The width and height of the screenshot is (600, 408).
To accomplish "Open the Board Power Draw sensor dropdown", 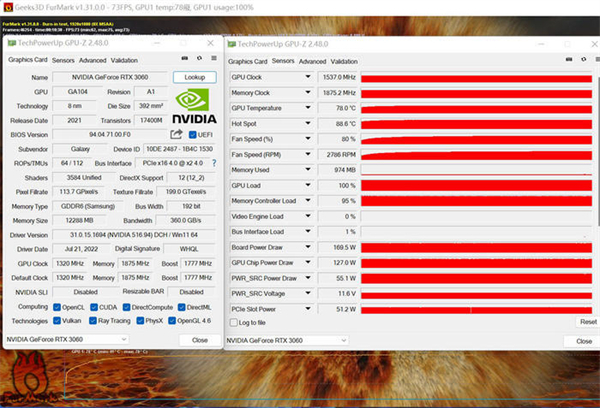I will [x=308, y=247].
